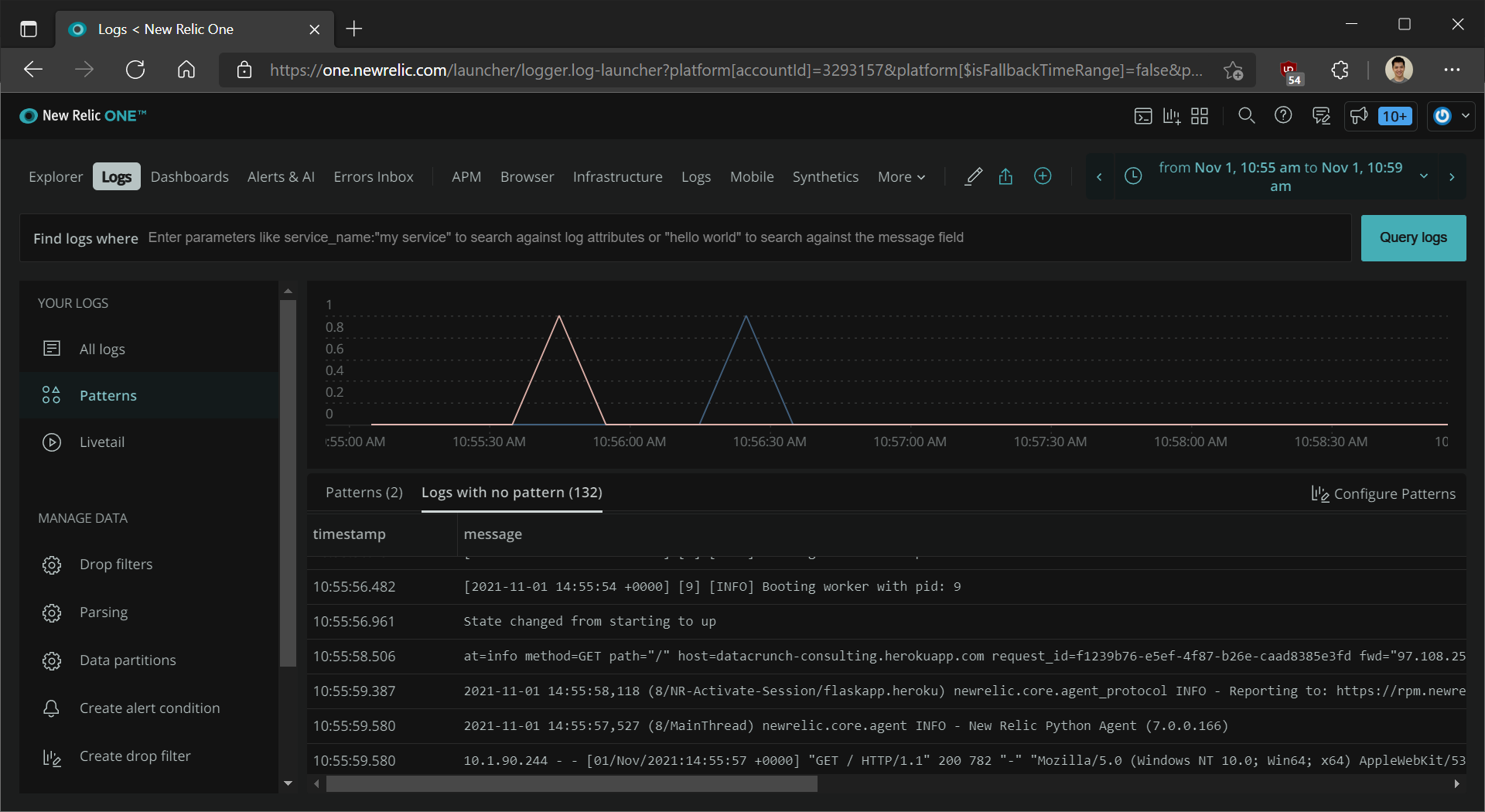Click the New Relic ONE logo
This screenshot has width=1485, height=812.
(83, 116)
